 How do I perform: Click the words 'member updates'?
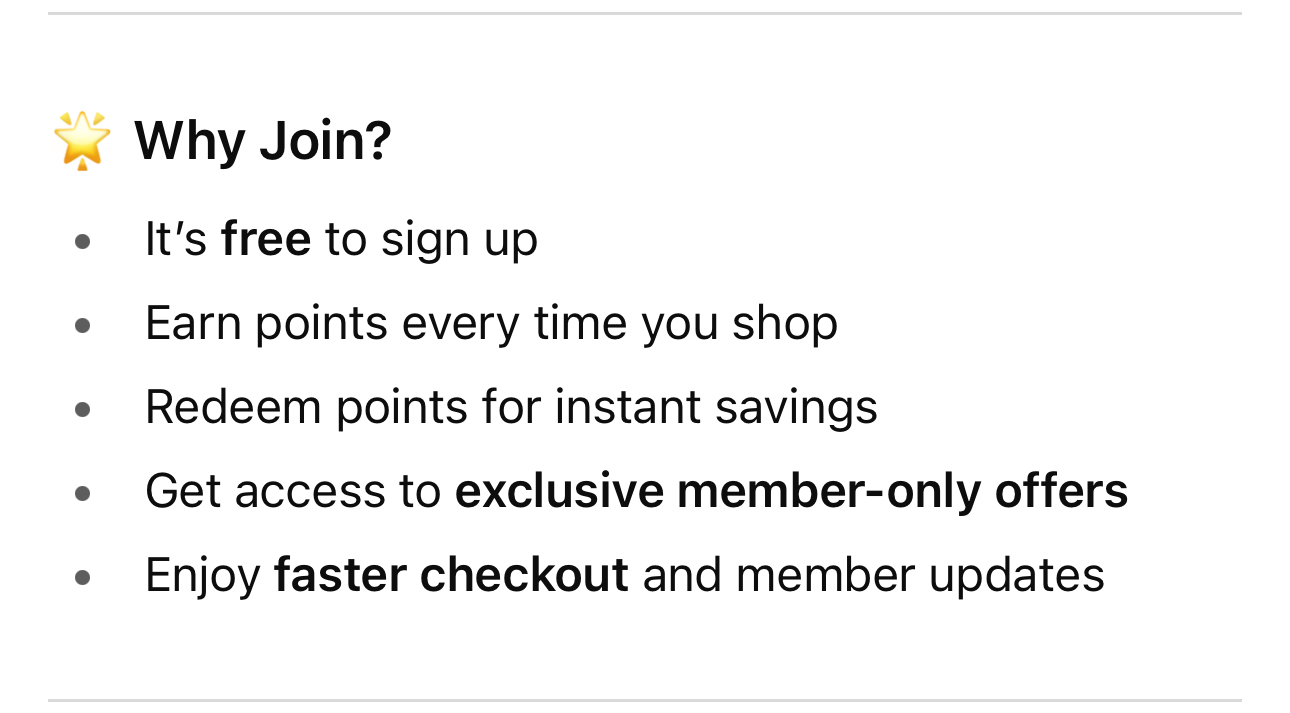(x=920, y=576)
